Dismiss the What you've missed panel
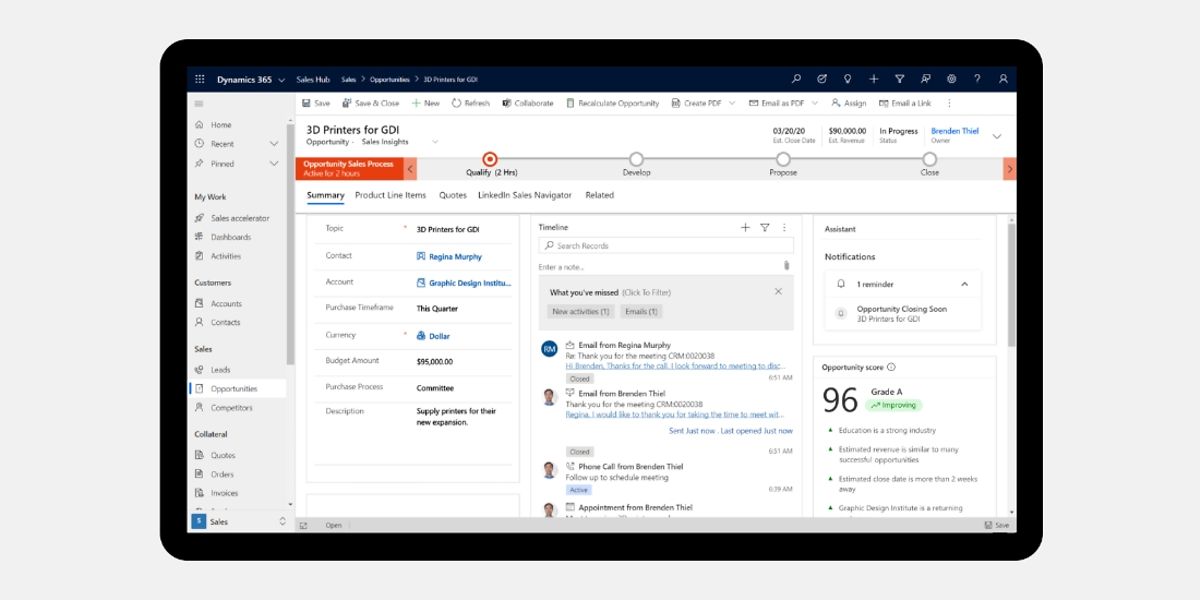This screenshot has height=600, width=1200. point(778,292)
